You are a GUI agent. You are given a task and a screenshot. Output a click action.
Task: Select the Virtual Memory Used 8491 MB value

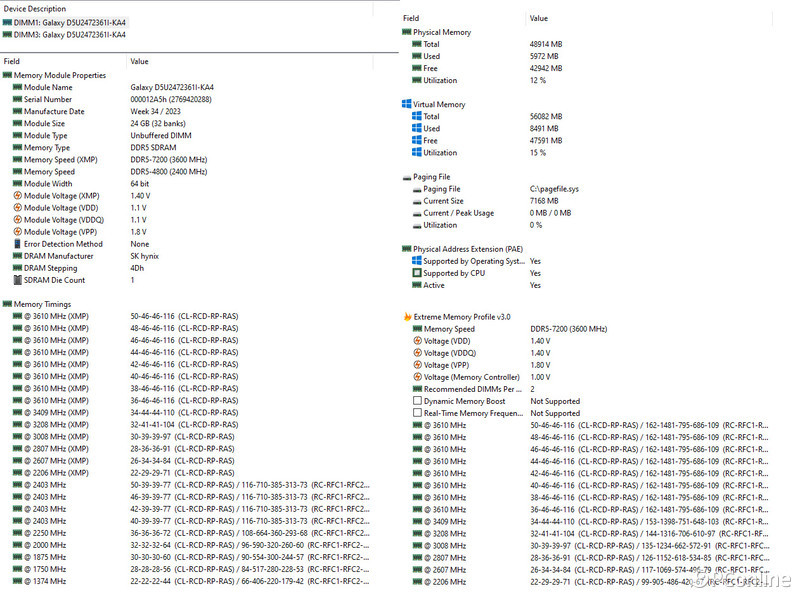[544, 128]
